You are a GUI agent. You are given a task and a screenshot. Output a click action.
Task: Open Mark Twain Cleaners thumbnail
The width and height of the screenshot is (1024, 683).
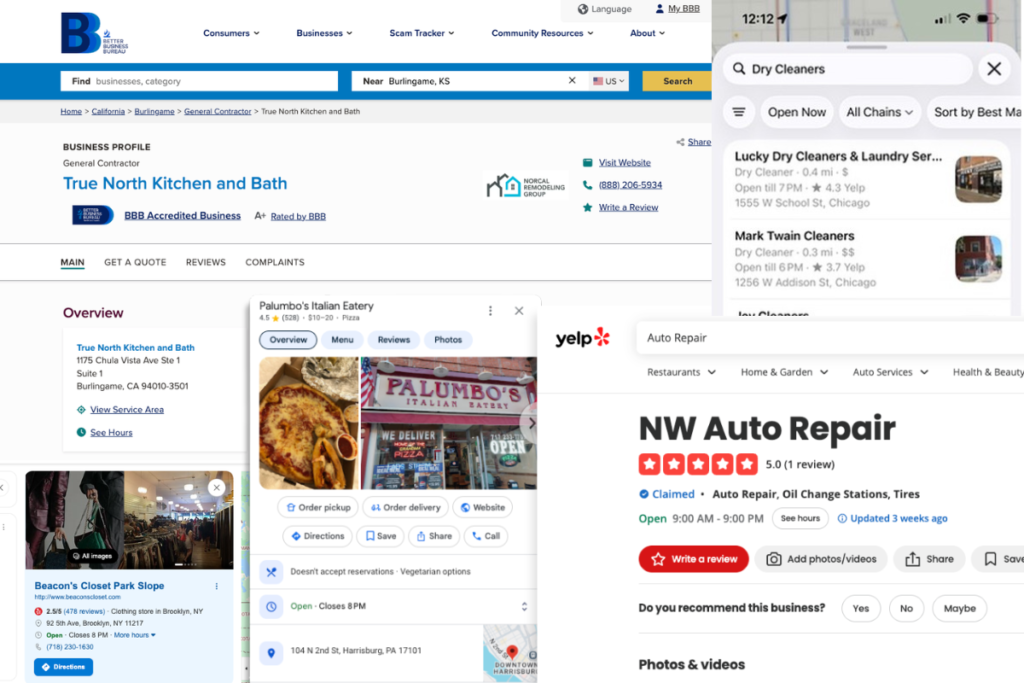click(x=978, y=259)
